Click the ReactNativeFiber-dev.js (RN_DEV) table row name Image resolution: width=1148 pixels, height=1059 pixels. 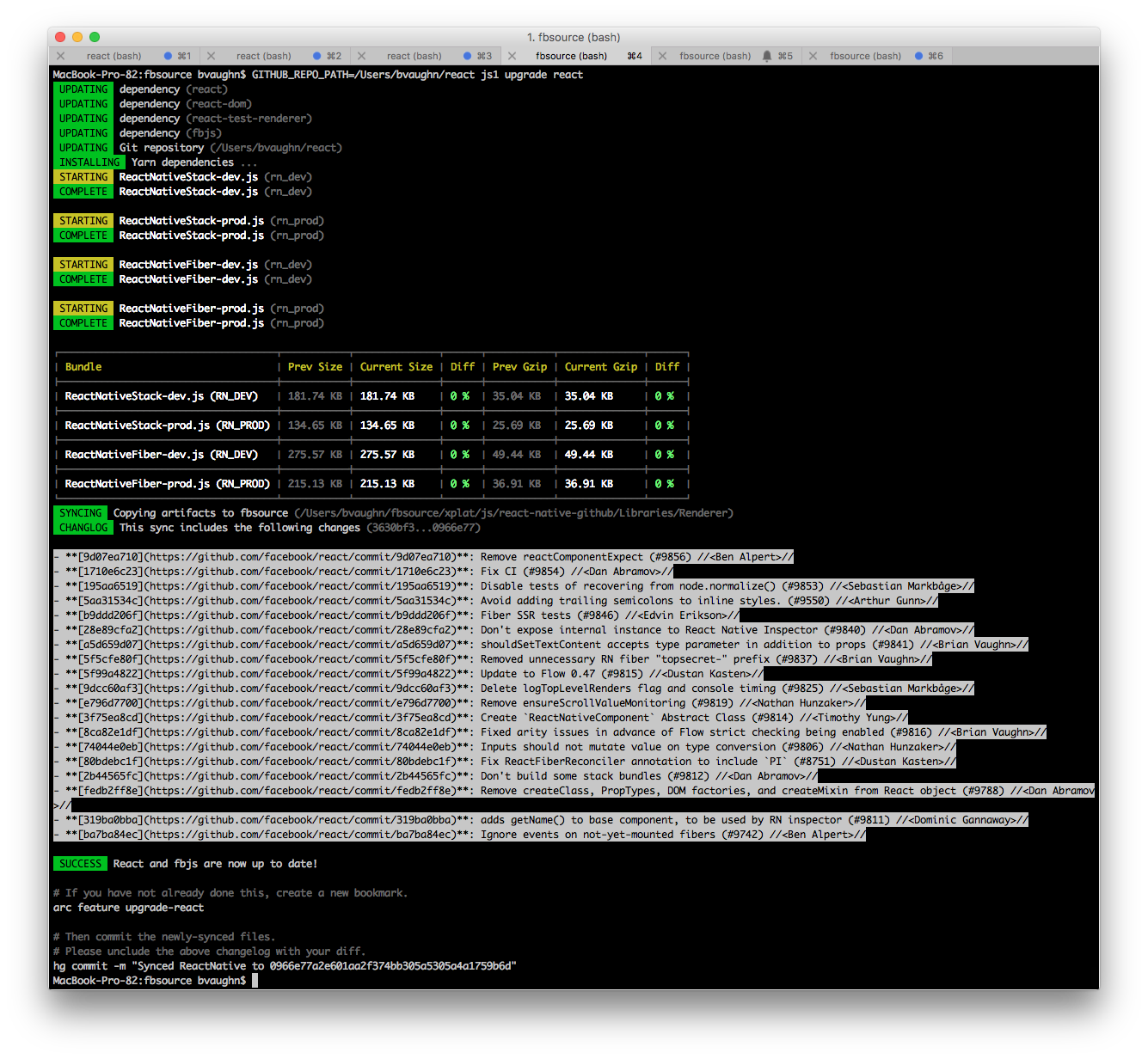pos(162,455)
